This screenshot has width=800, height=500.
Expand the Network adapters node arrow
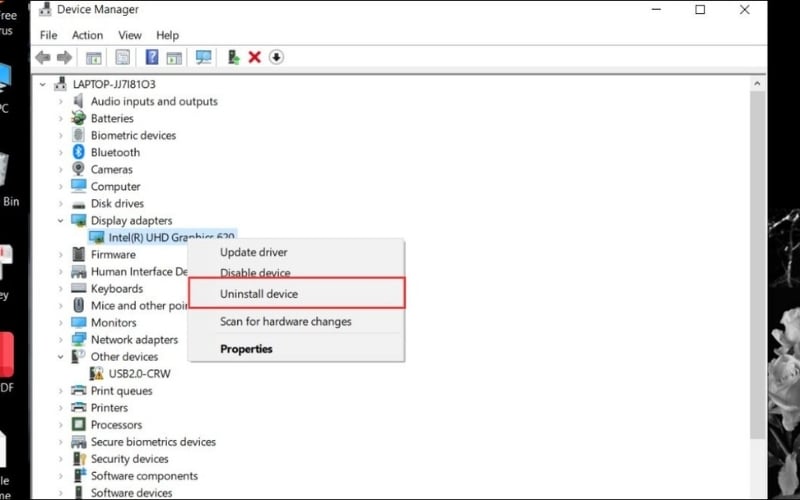coord(61,340)
